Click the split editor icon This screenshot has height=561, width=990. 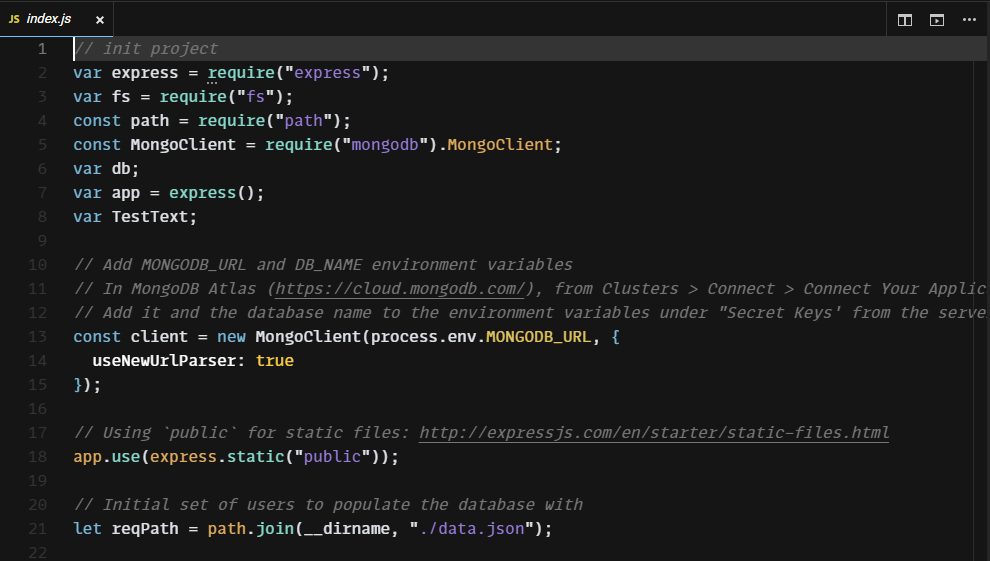[905, 20]
